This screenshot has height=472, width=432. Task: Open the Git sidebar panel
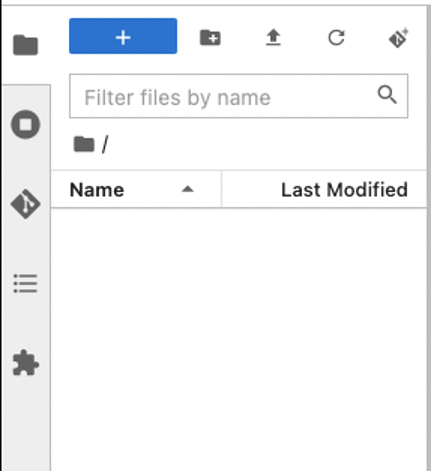click(x=26, y=204)
